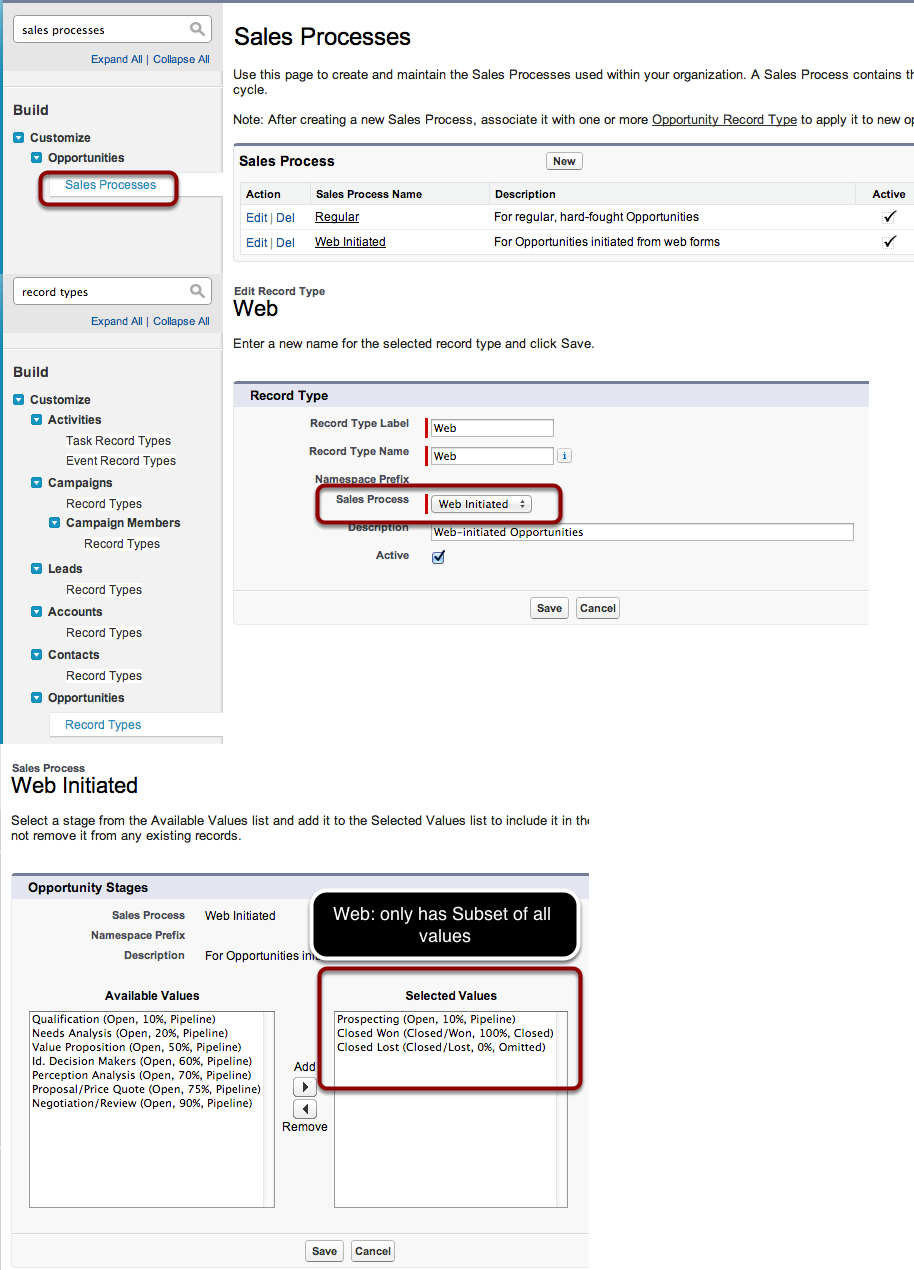Select Closed Won in Selected Values list
Viewport: 914px width, 1270px height.
tap(445, 1033)
